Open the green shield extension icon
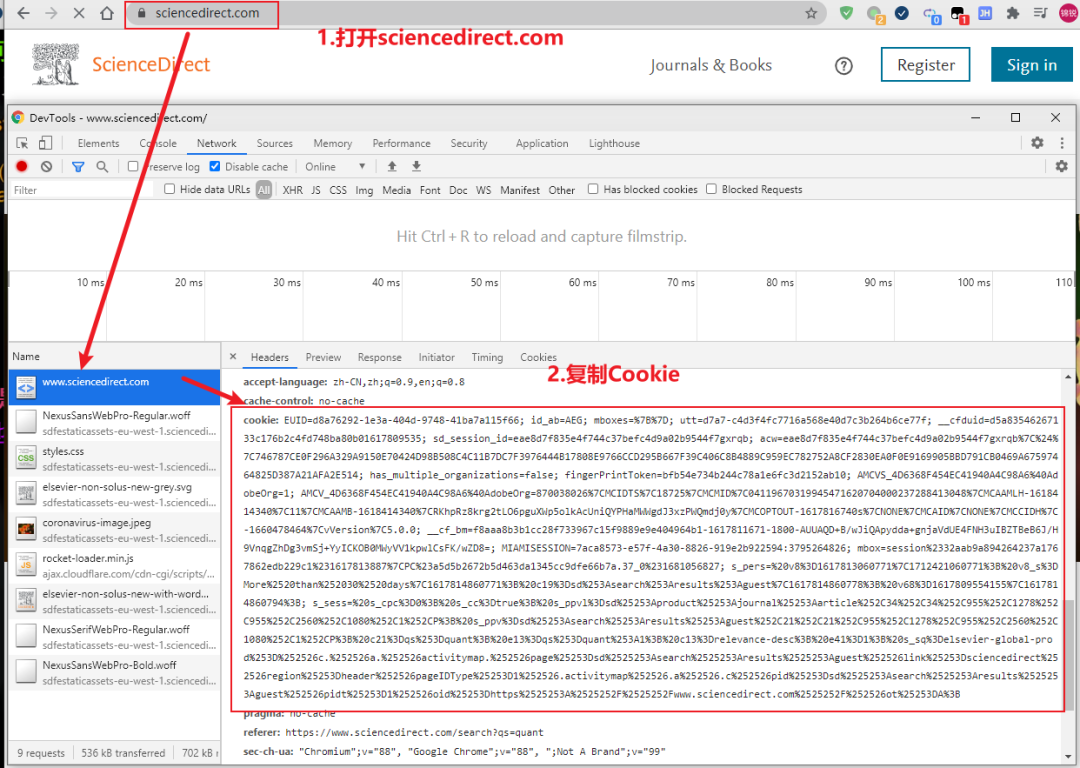 847,13
